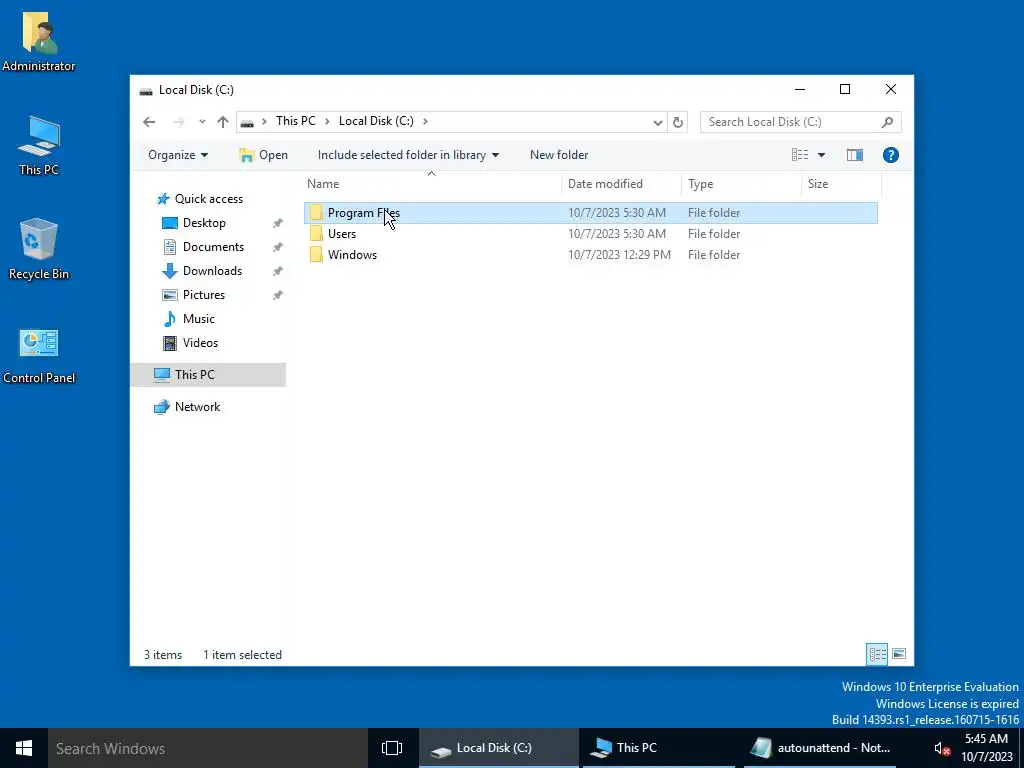Go back with the Back arrow
Screen dimensions: 1024x768
(x=149, y=122)
